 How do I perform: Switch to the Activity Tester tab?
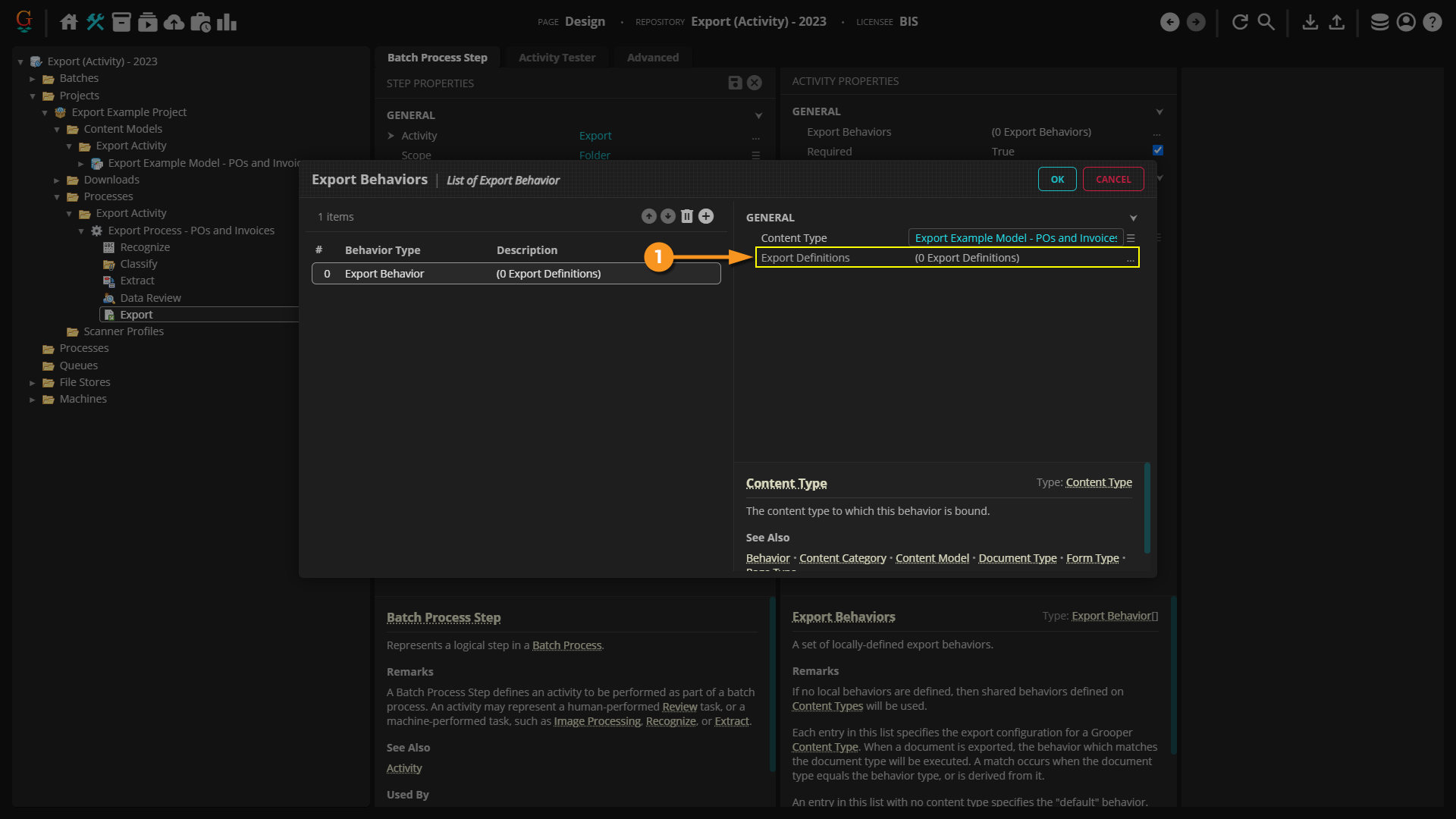click(557, 58)
